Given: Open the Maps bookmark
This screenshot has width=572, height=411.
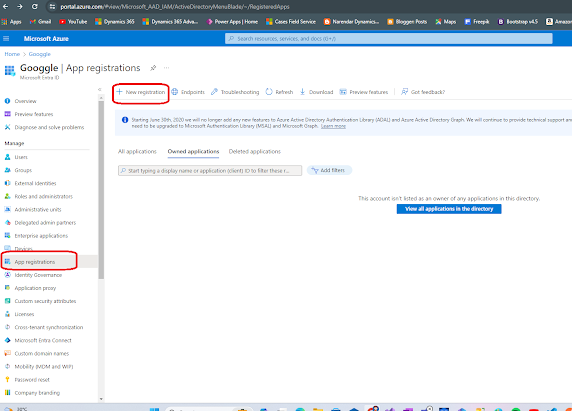Looking at the screenshot, I should pyautogui.click(x=445, y=22).
